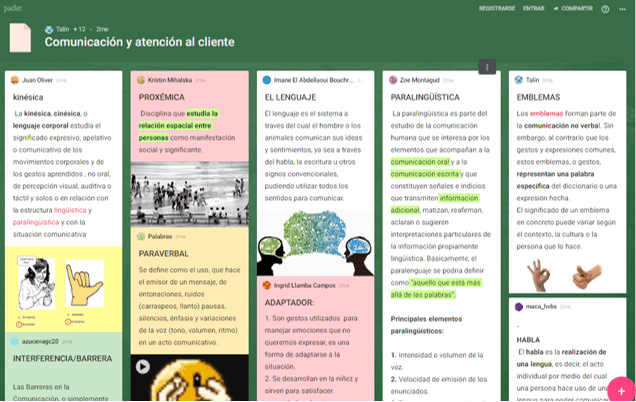This screenshot has height=402, width=636.
Task: Click the padlet document icon beside the title
Action: pyautogui.click(x=20, y=38)
